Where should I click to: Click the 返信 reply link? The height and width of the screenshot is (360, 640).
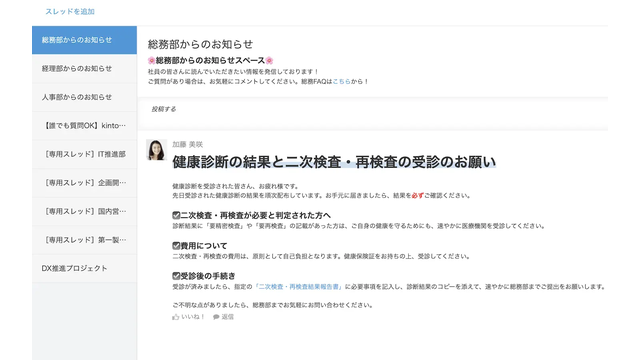tap(227, 317)
